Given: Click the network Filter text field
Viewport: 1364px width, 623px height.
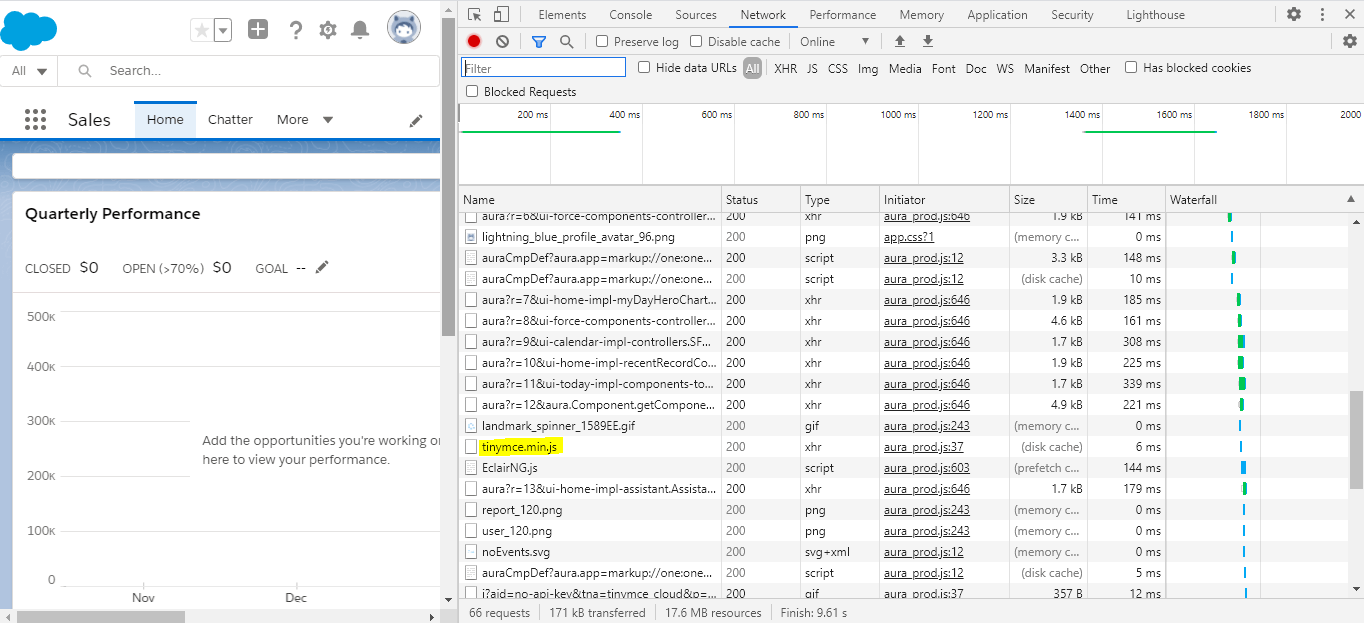Looking at the screenshot, I should coord(543,68).
